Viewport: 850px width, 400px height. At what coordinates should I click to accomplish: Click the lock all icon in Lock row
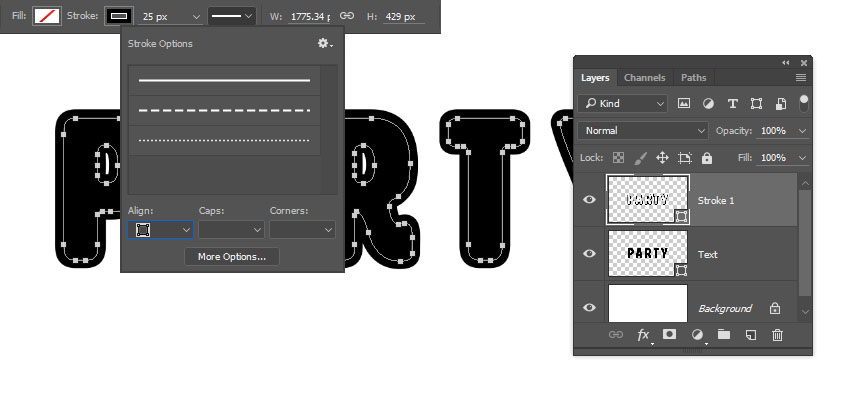(707, 158)
